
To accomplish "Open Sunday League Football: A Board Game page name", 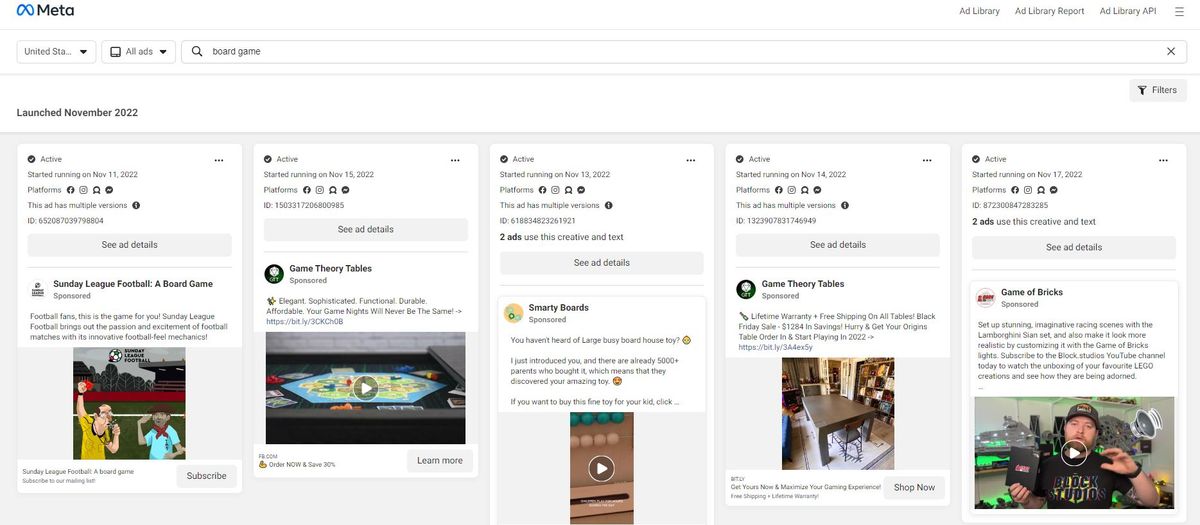I will pyautogui.click(x=133, y=284).
